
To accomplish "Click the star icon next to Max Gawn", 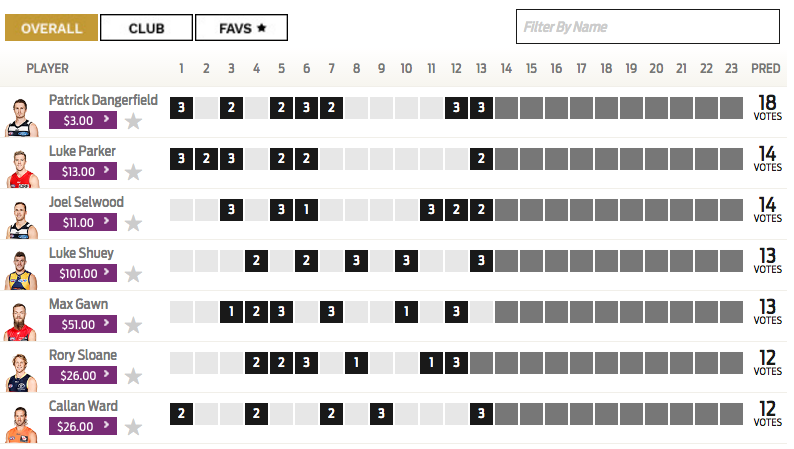I will coord(133,325).
